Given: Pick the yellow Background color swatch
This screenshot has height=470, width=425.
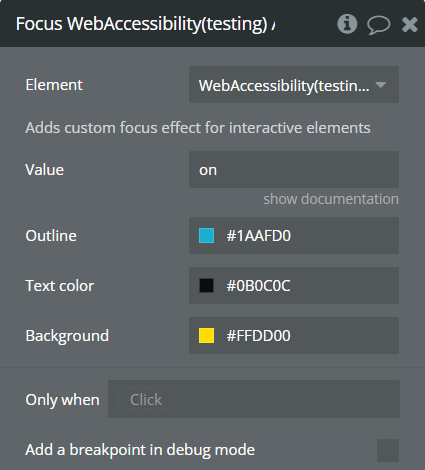Looking at the screenshot, I should (206, 336).
